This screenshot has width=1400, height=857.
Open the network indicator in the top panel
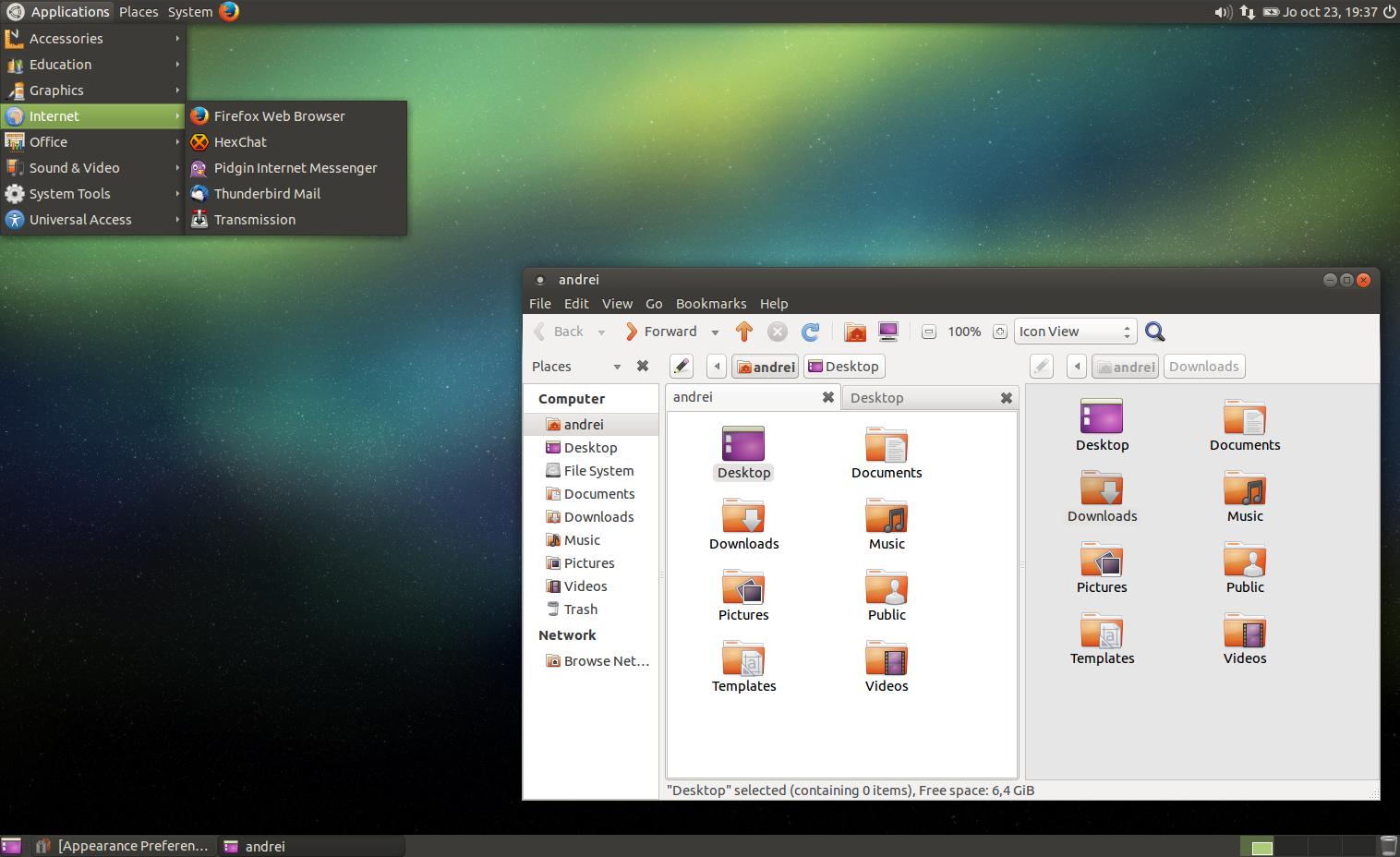[1248, 12]
